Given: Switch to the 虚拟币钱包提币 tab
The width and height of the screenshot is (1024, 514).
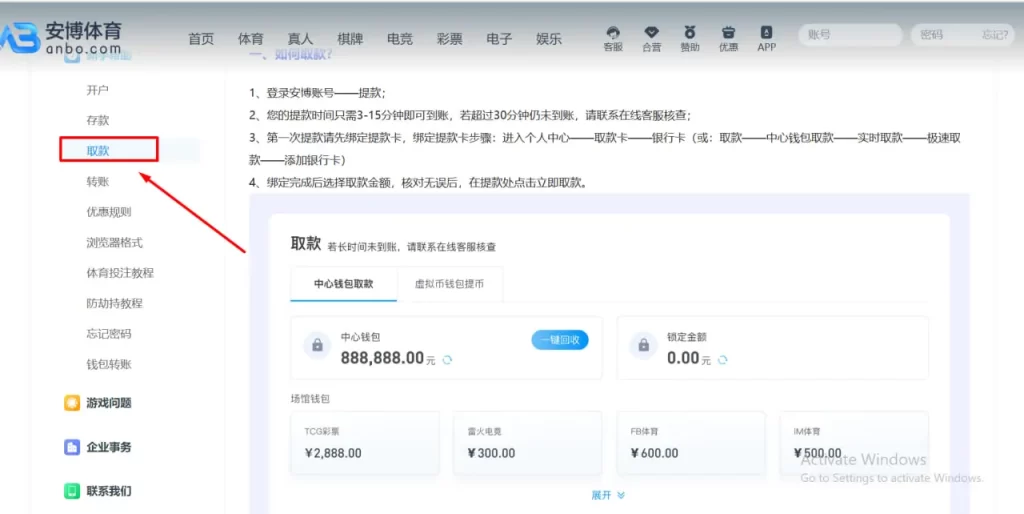Looking at the screenshot, I should [x=449, y=284].
